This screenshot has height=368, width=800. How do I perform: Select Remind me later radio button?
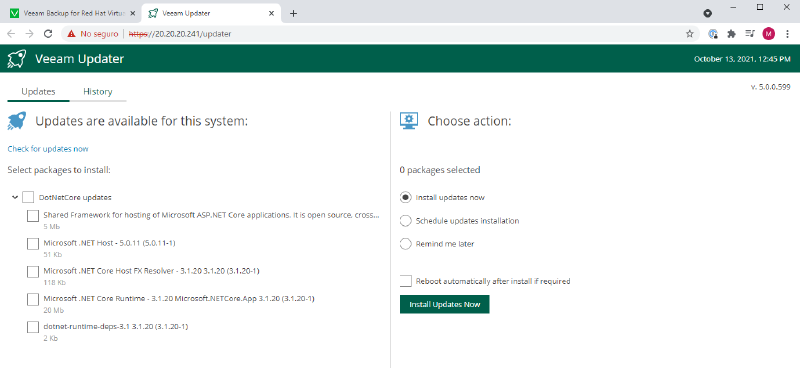[406, 244]
